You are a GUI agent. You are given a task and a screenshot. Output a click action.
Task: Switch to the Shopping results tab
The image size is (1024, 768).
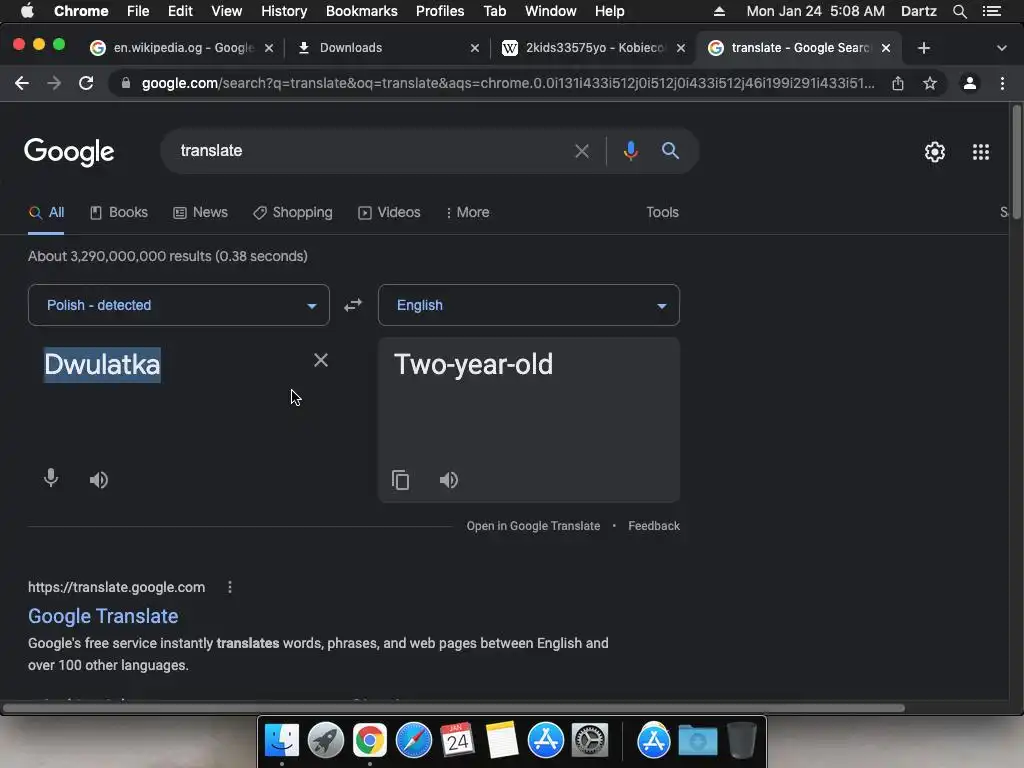click(293, 212)
